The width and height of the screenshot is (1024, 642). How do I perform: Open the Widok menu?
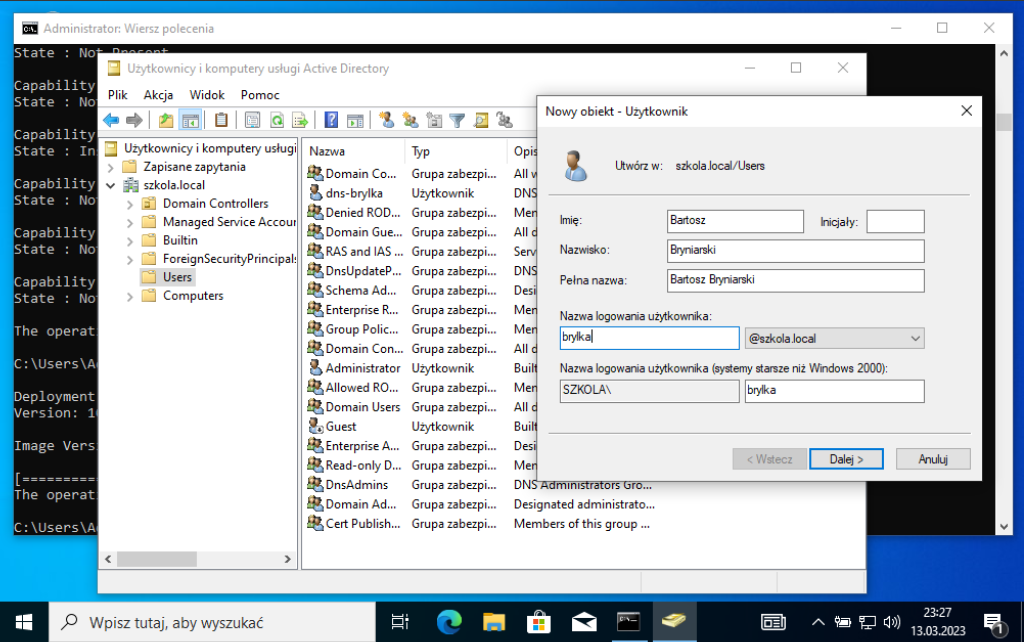tap(207, 95)
